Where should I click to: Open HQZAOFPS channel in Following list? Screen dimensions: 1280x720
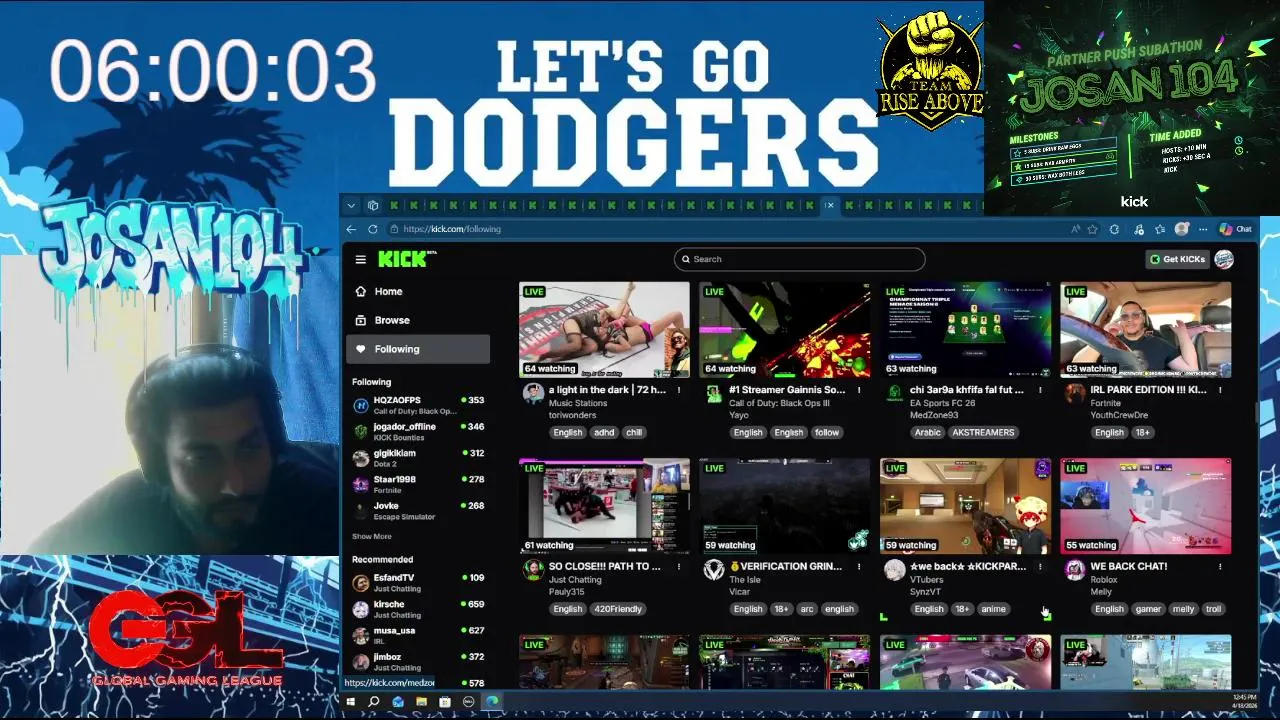pos(418,405)
